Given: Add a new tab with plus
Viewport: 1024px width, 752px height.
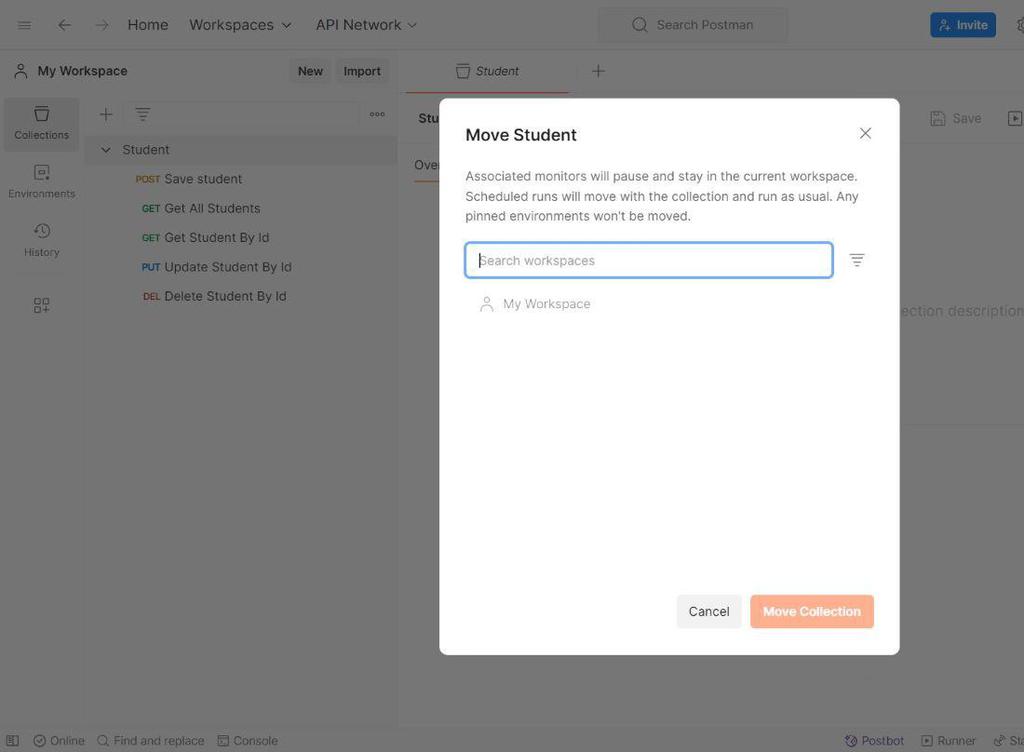Looking at the screenshot, I should (x=598, y=71).
